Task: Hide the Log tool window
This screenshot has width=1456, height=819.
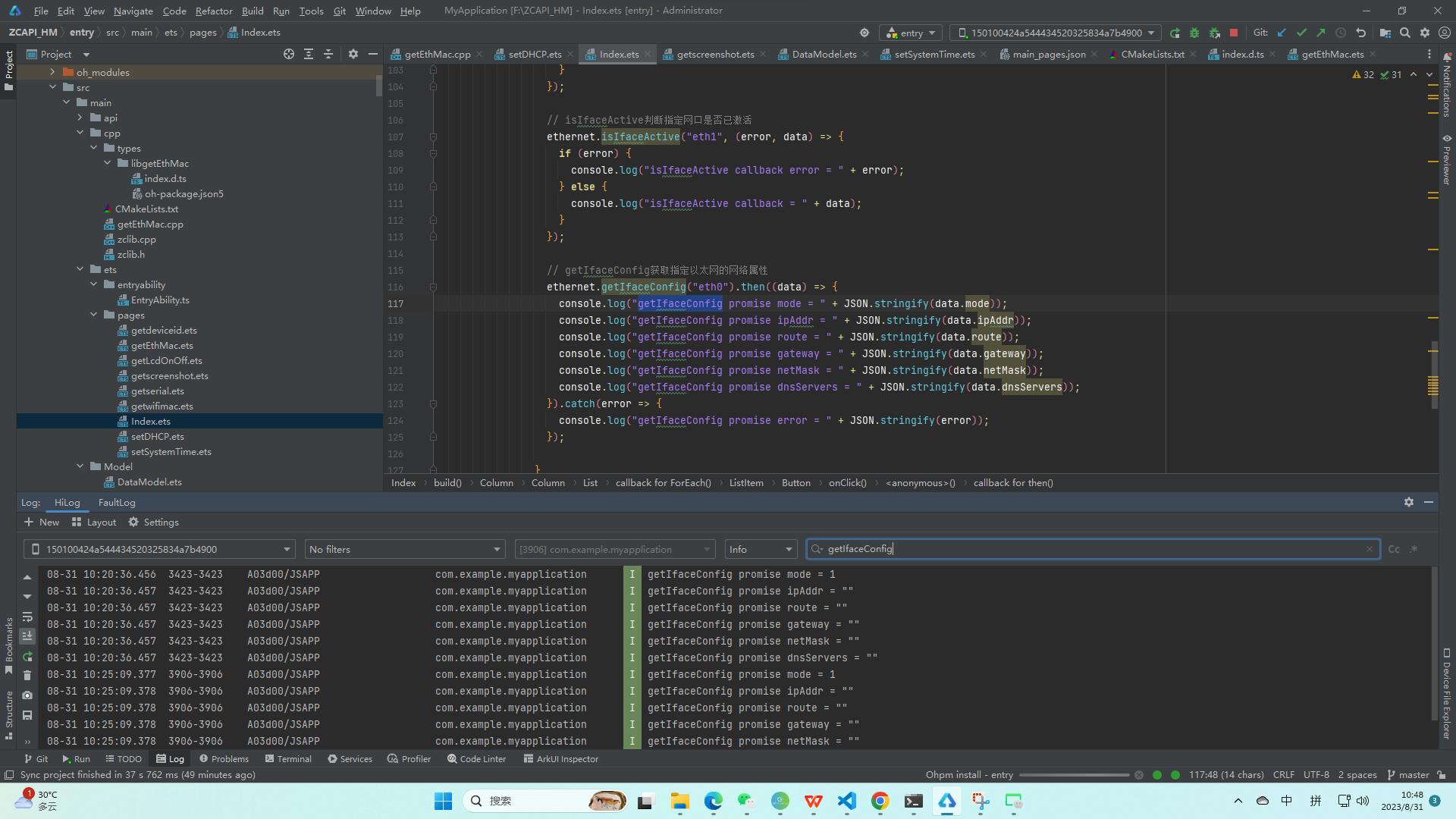Action: click(1429, 502)
